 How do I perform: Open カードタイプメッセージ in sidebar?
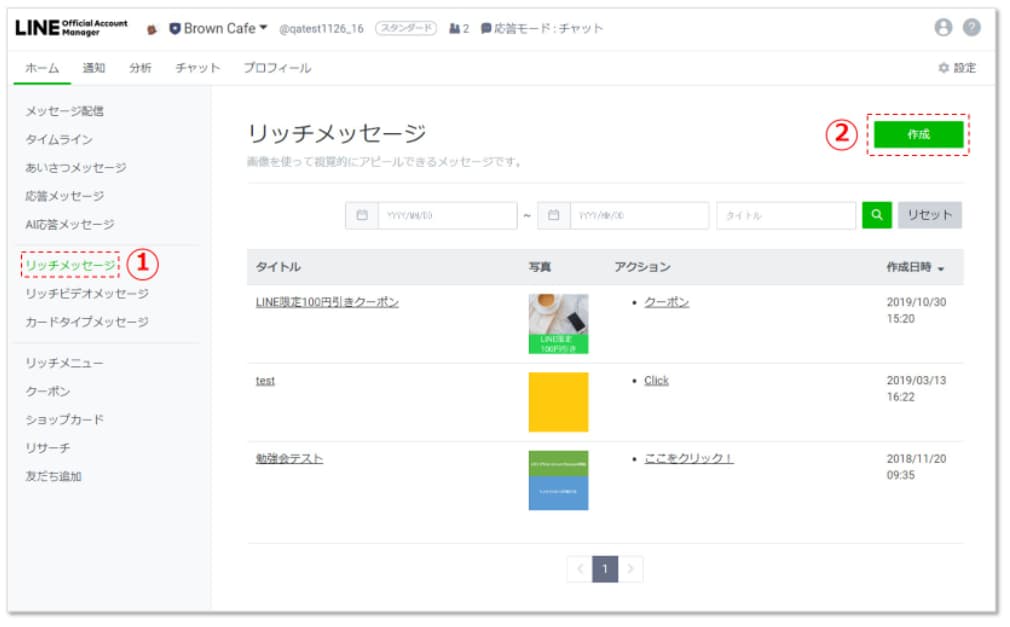point(87,322)
